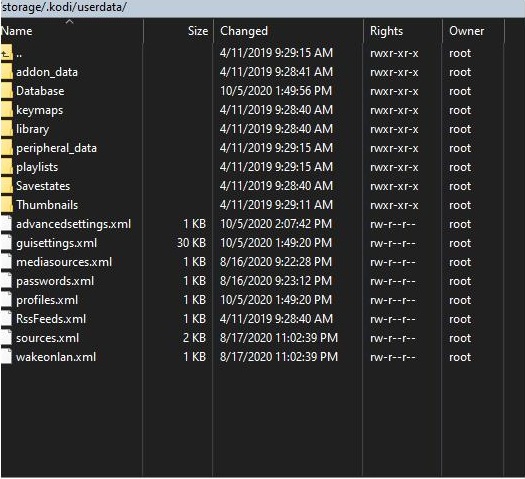Select the Database folder name
The height and width of the screenshot is (479, 525).
[x=40, y=91]
